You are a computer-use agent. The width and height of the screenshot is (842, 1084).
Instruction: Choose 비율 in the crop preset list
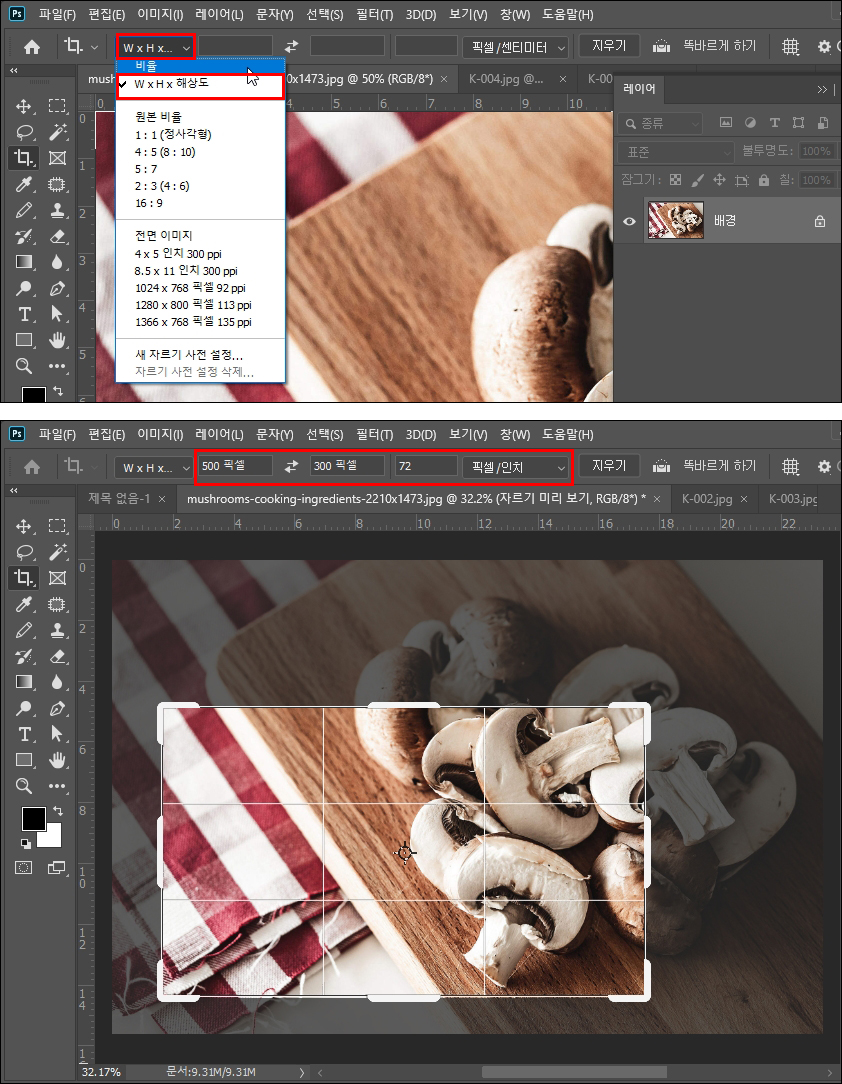point(200,66)
